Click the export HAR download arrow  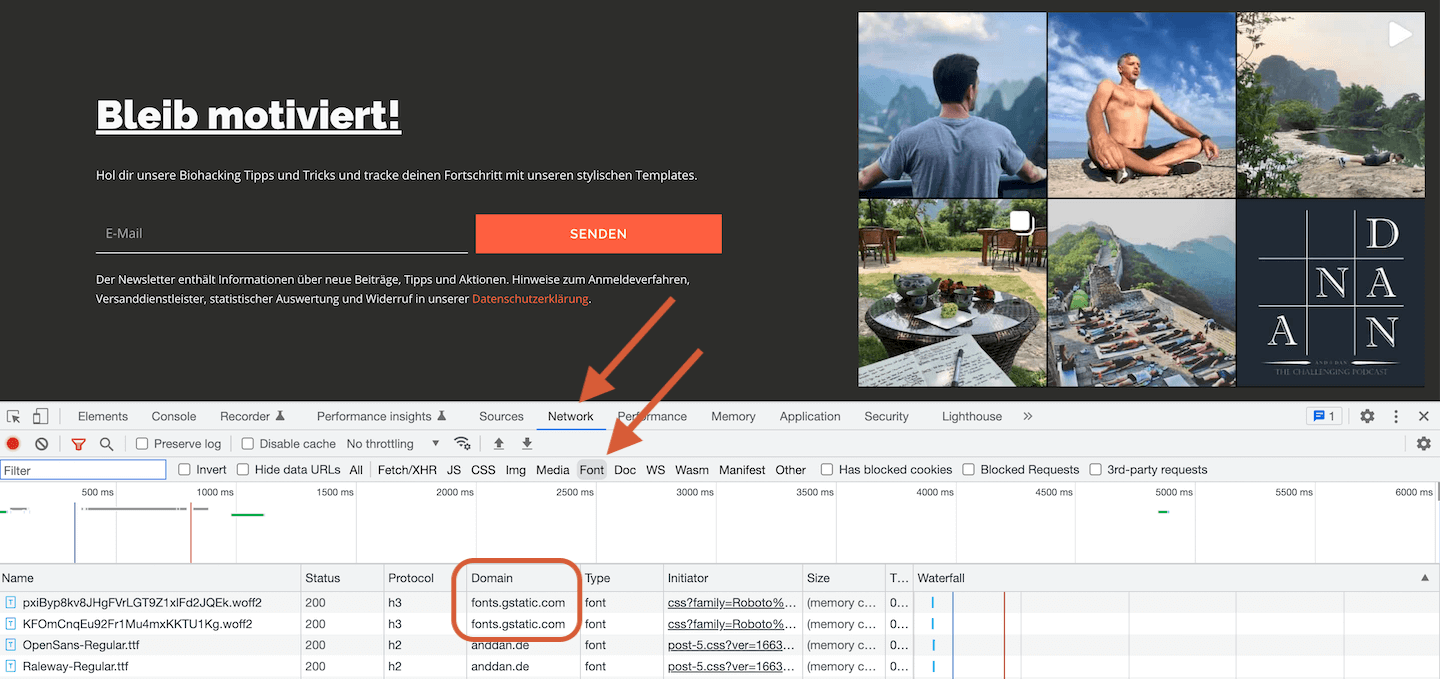coord(527,444)
